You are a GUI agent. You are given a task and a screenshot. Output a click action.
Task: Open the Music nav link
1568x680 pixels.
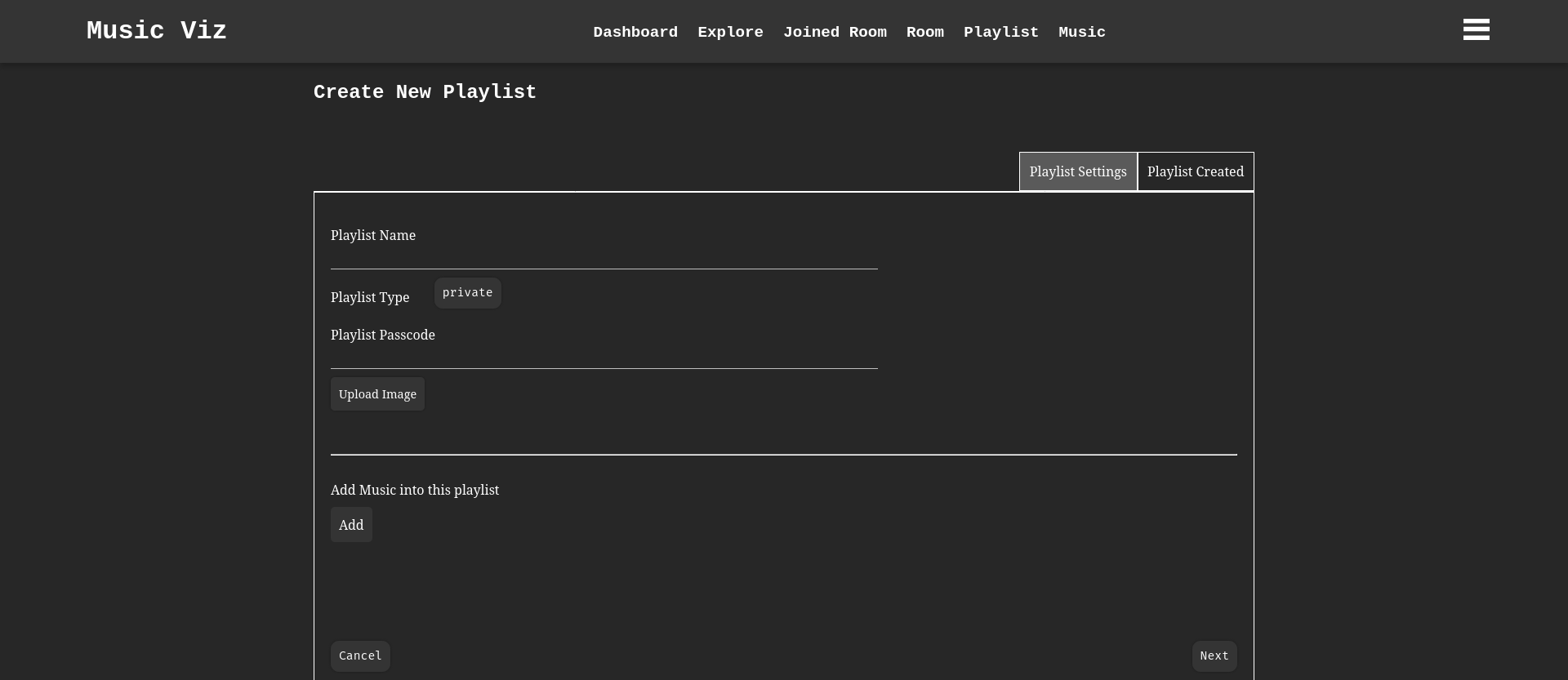(1081, 32)
